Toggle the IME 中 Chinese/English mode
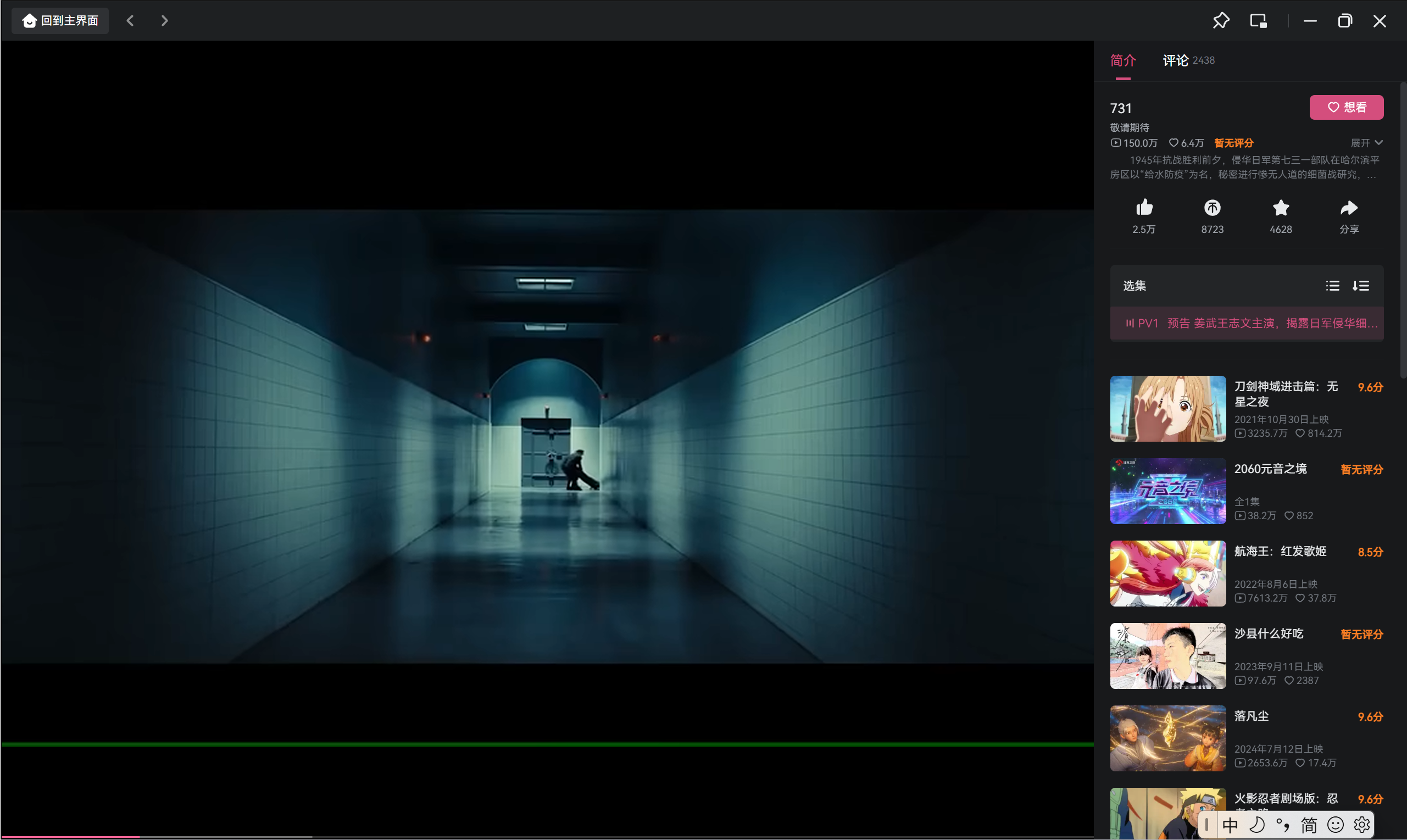Viewport: 1407px width, 840px height. pos(1230,825)
